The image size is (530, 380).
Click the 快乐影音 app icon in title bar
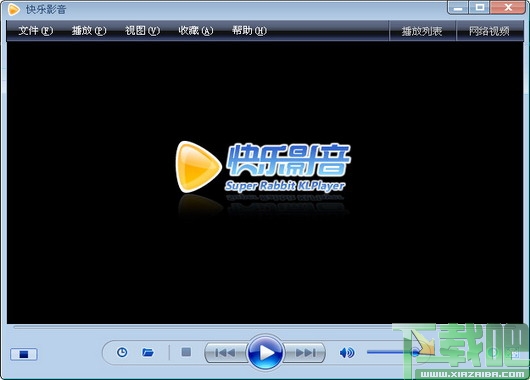coord(14,9)
